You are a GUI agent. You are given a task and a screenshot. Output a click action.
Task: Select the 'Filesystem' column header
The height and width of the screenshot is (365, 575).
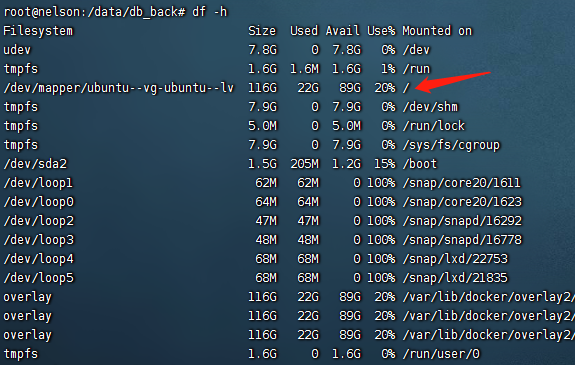(38, 31)
